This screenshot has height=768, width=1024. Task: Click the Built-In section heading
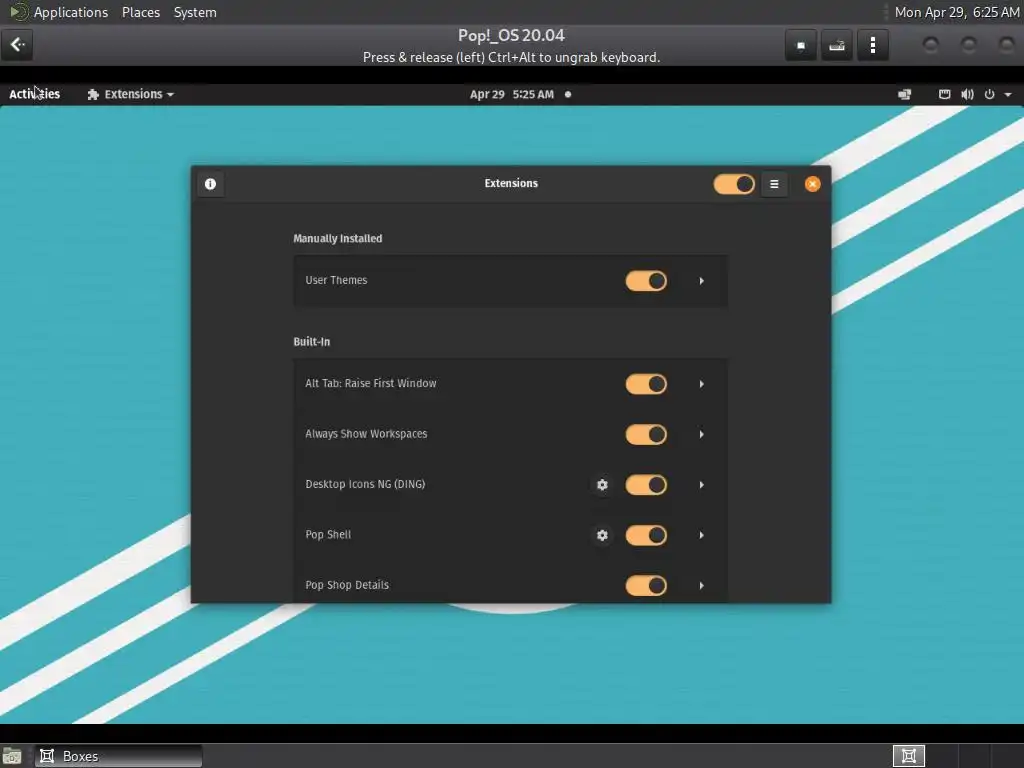tap(312, 342)
